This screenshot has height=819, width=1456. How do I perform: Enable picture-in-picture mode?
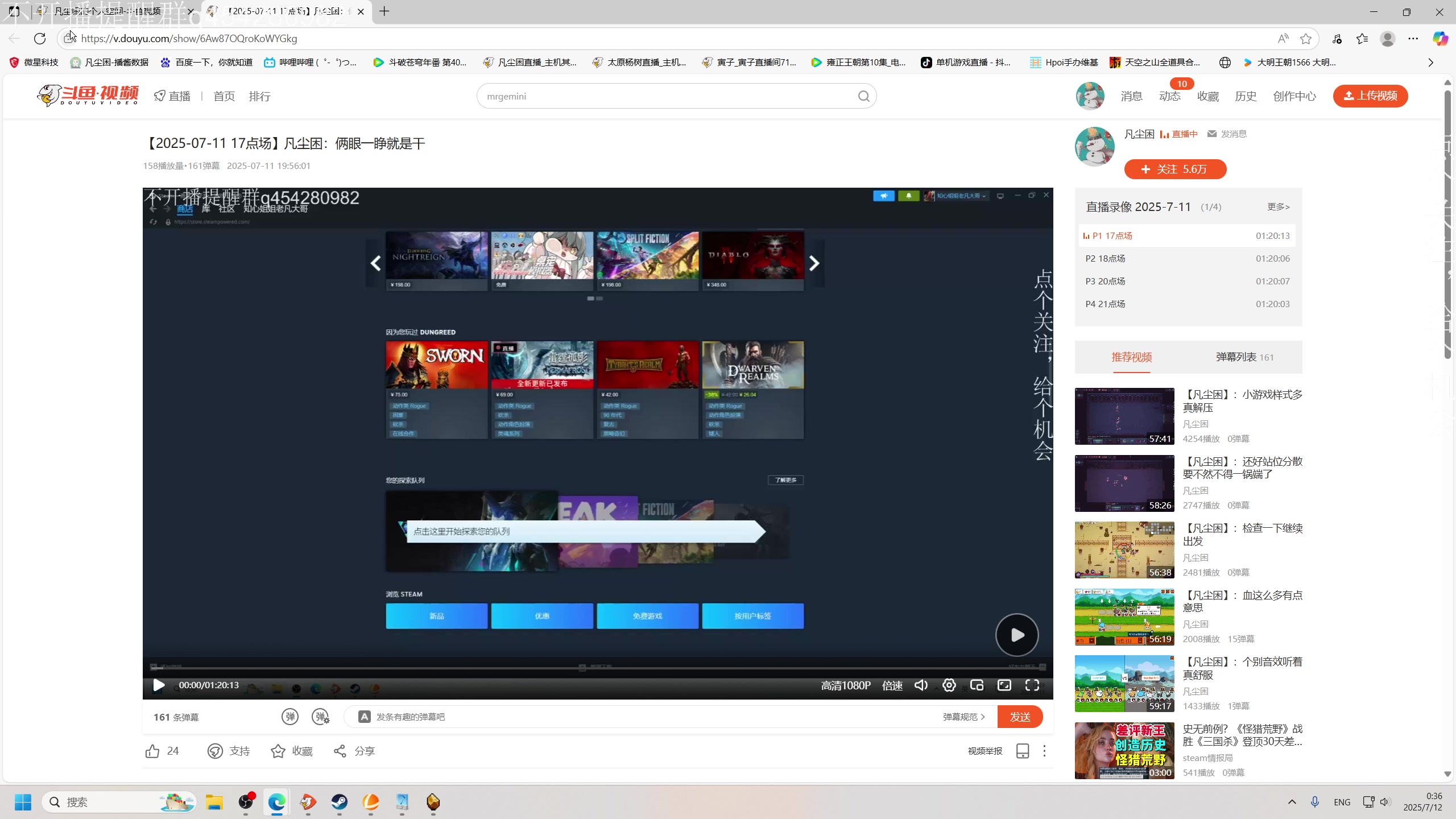coord(977,685)
